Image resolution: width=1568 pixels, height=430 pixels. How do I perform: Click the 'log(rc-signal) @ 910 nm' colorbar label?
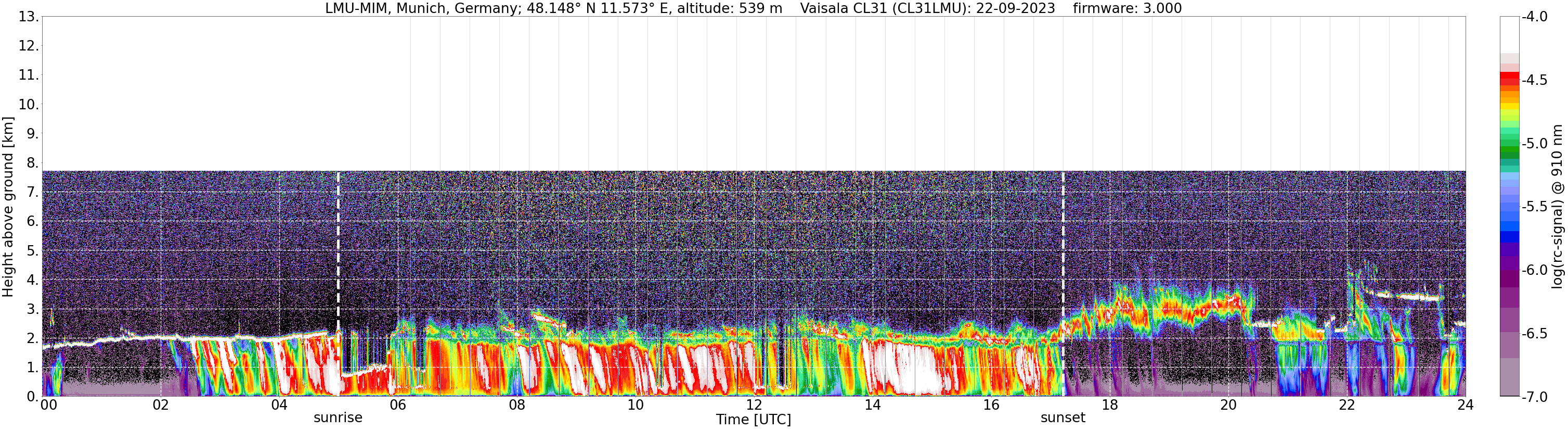[x=1557, y=207]
